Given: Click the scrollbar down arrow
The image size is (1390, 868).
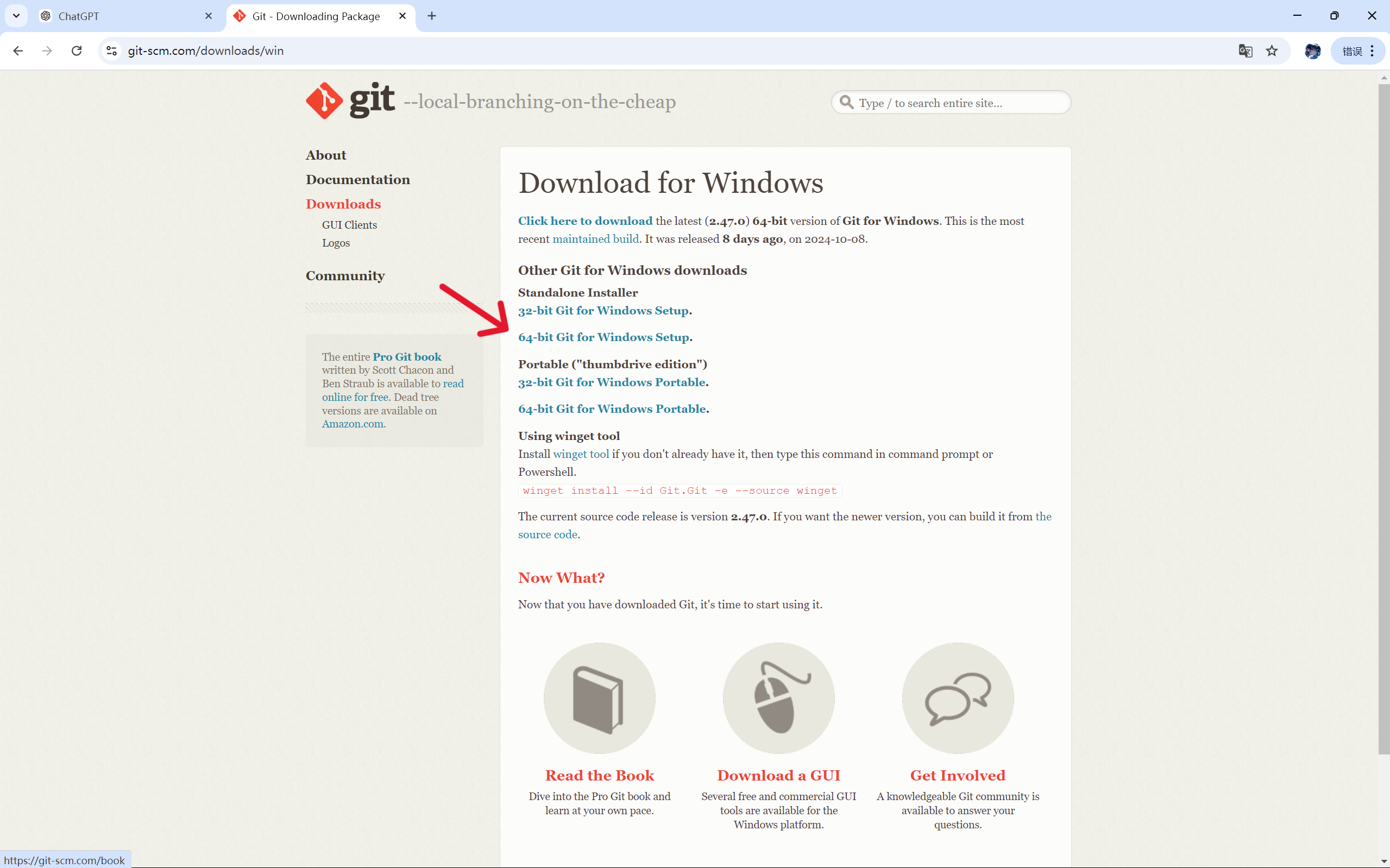Looking at the screenshot, I should 1383,861.
